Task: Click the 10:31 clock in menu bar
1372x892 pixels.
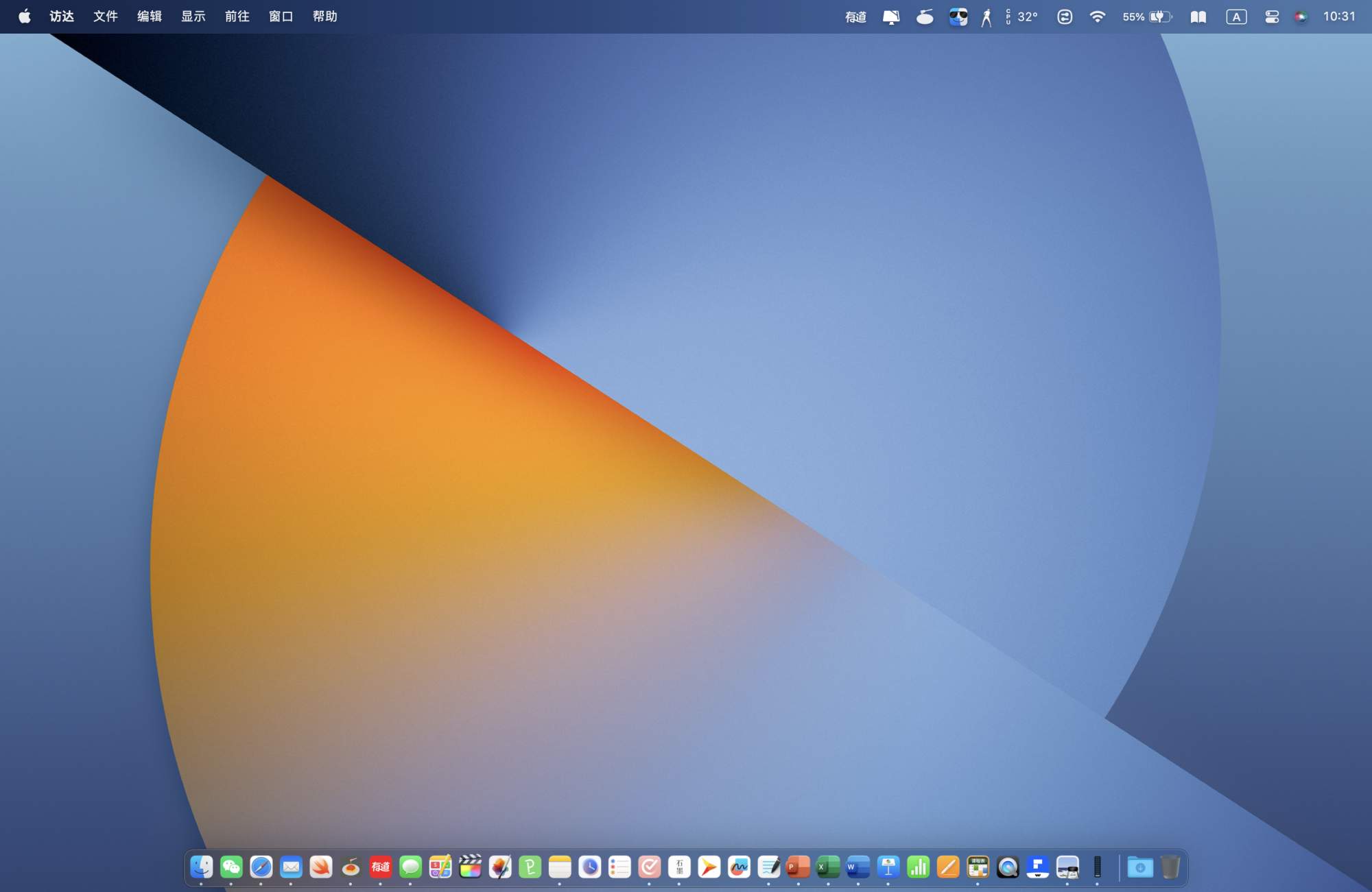Action: 1339,16
